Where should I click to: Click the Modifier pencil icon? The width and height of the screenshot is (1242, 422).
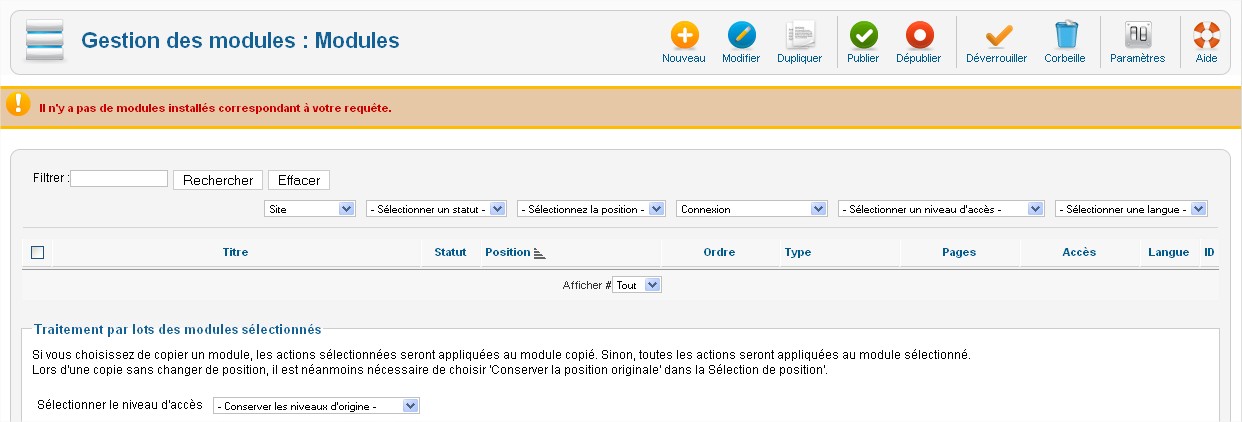741,37
